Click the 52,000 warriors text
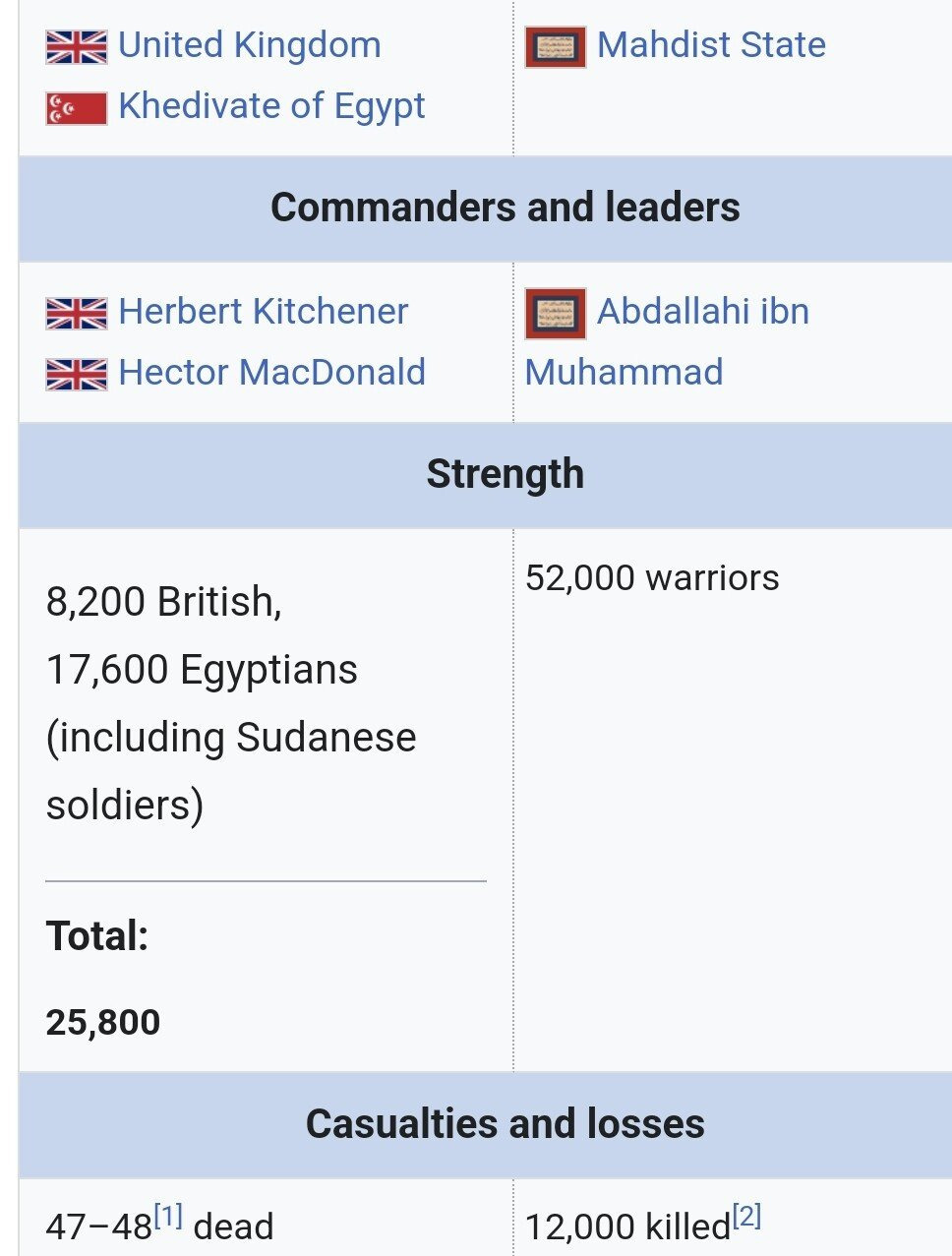Image resolution: width=952 pixels, height=1256 pixels. [652, 578]
